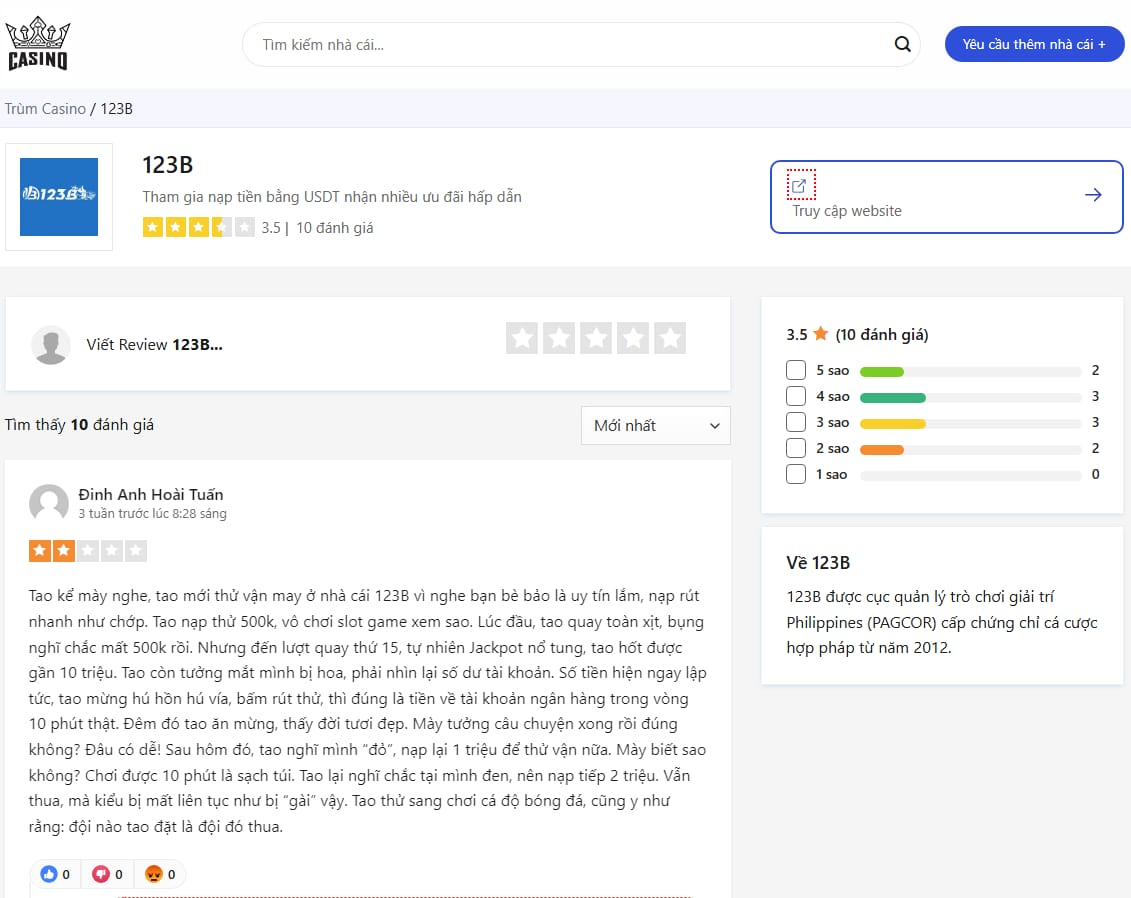
Task: Click the search magnifier icon
Action: click(x=902, y=44)
